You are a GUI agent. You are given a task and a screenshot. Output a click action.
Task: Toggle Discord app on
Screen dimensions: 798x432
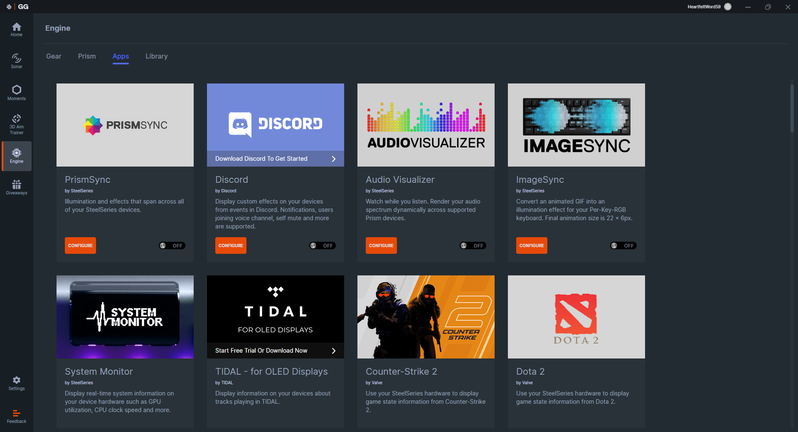coord(322,246)
